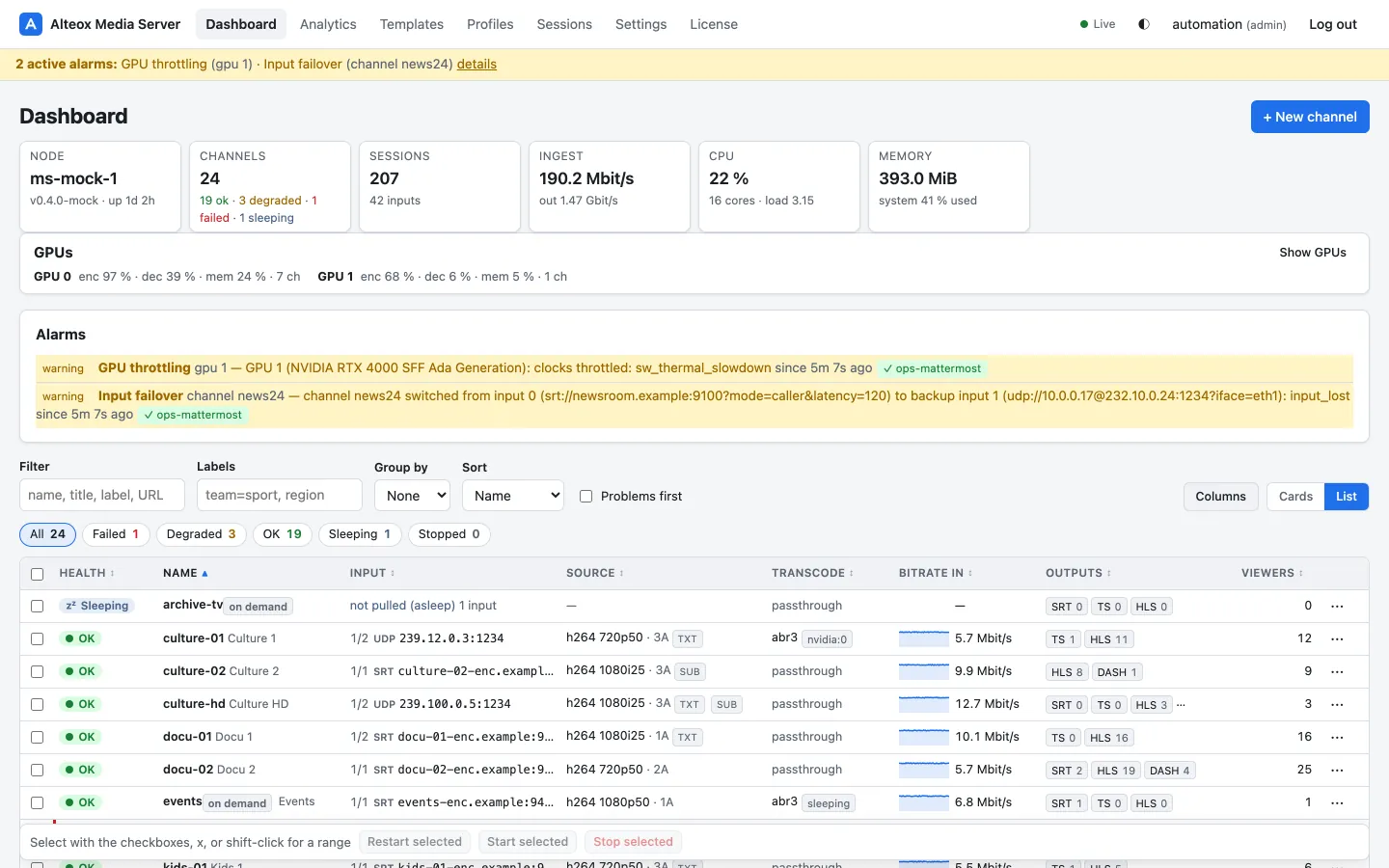Open the Templates tab
The image size is (1389, 868).
pyautogui.click(x=412, y=24)
